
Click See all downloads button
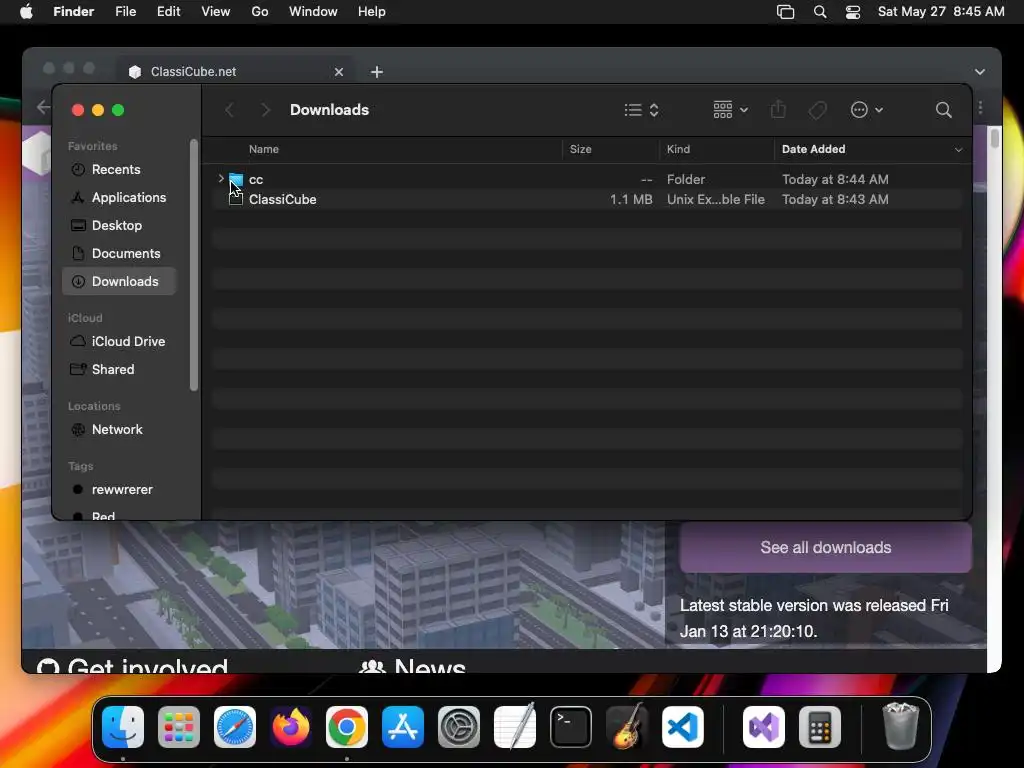(825, 547)
